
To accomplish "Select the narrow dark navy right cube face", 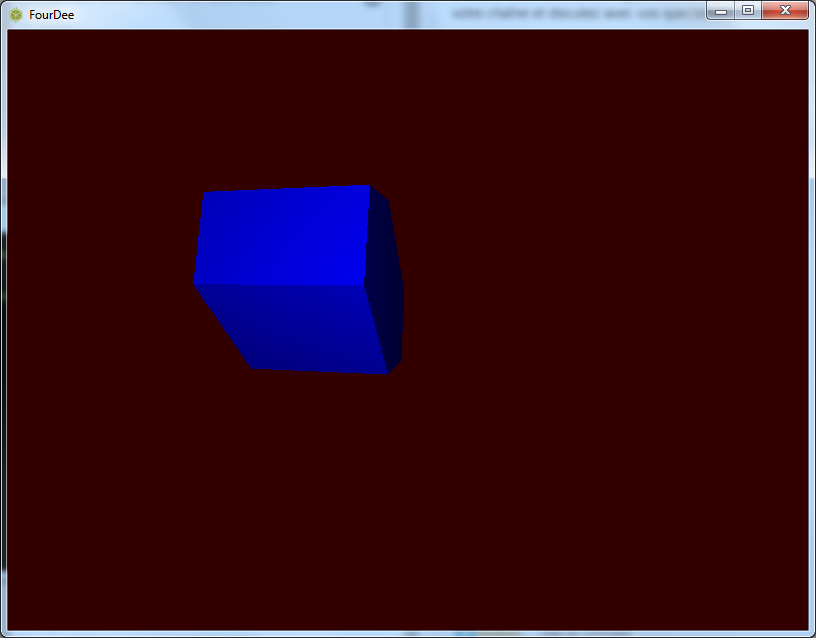I will click(386, 280).
